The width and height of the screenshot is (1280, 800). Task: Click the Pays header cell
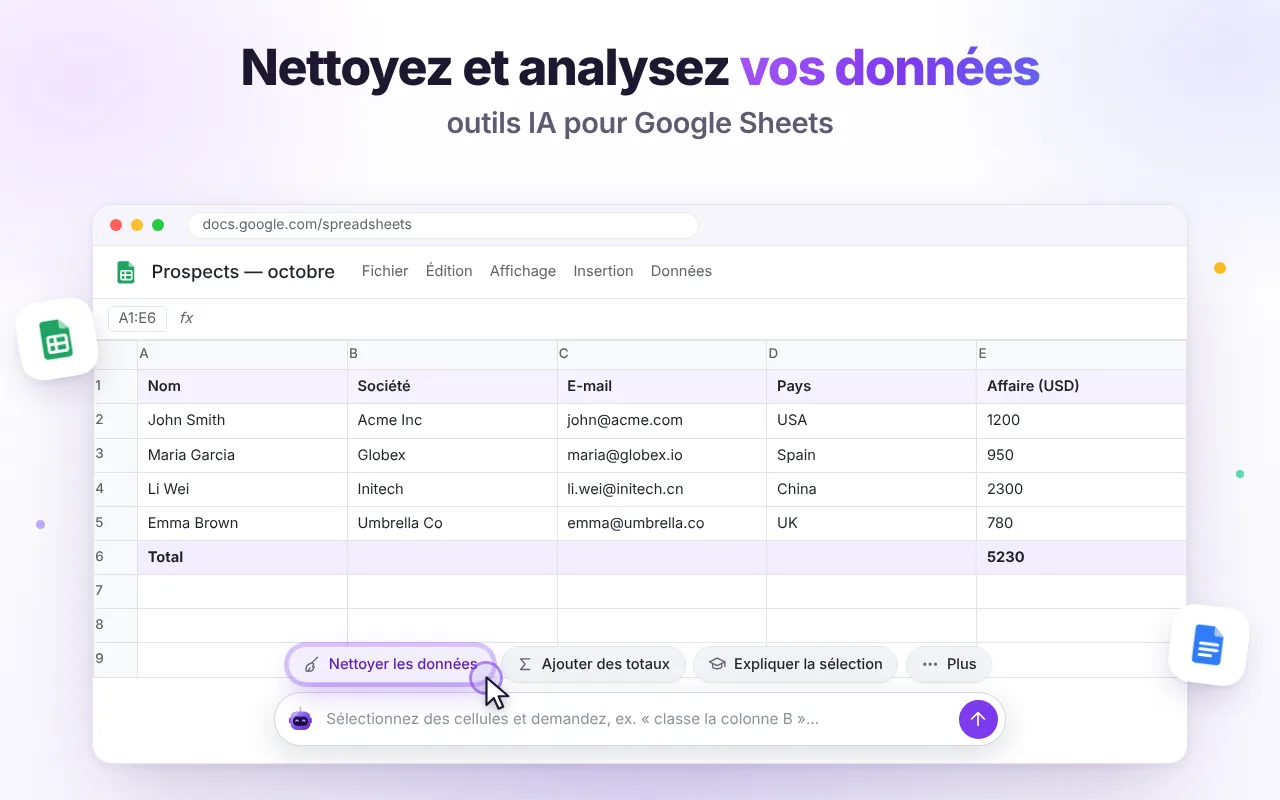872,386
